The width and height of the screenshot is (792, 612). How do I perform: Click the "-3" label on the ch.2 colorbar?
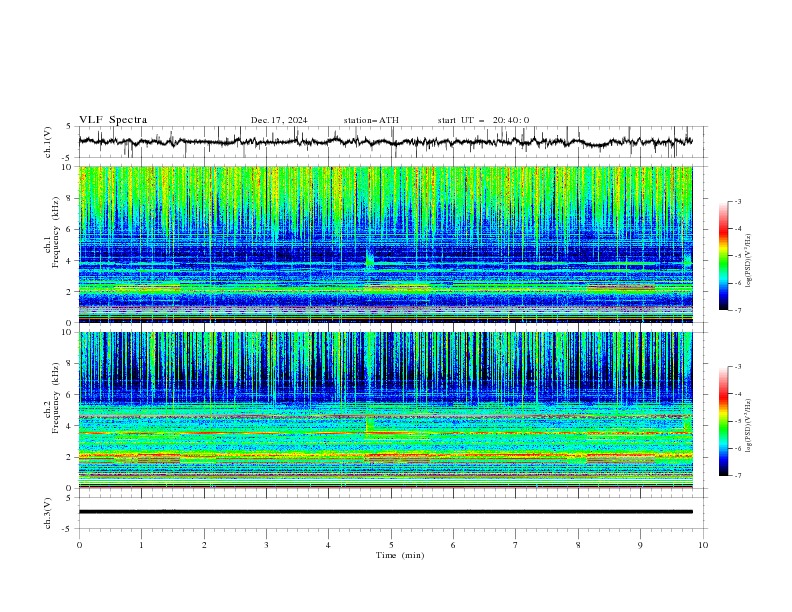(738, 367)
